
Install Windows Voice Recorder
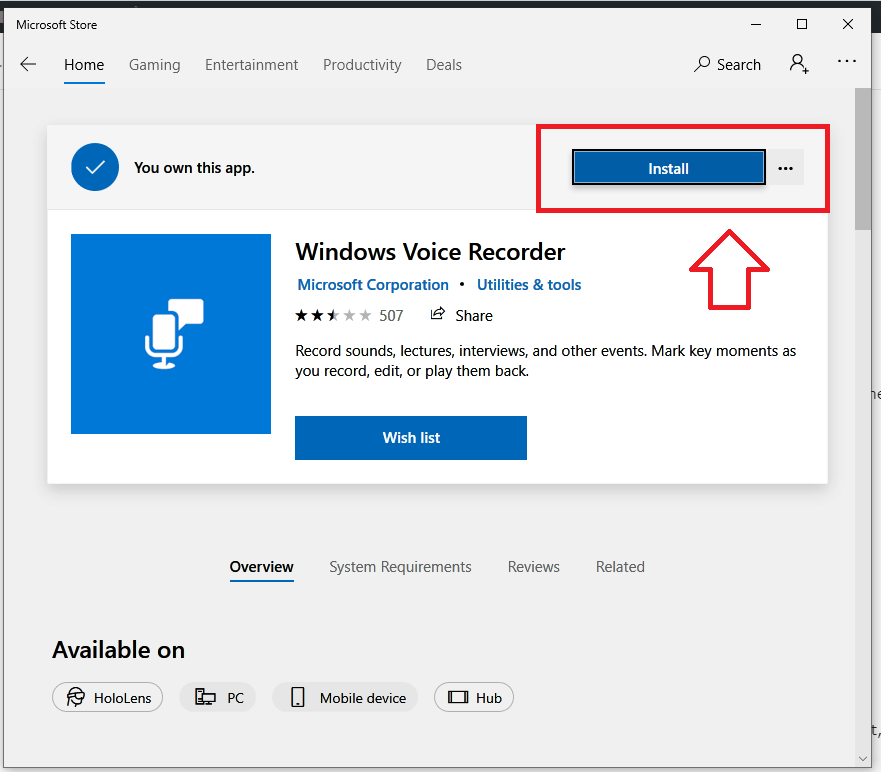(669, 167)
